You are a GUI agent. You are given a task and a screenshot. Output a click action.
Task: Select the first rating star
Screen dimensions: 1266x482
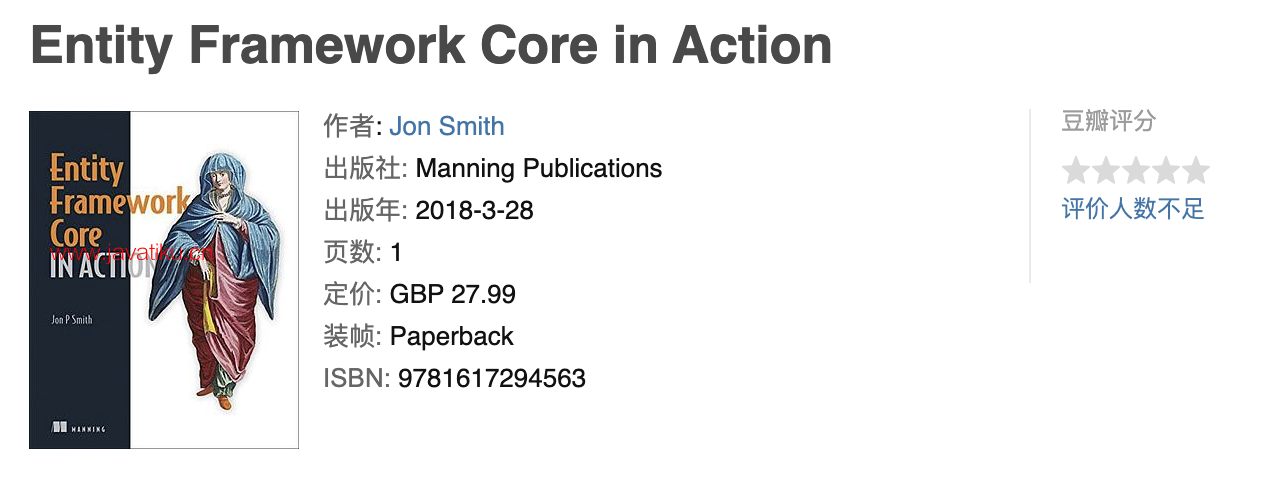[1076, 171]
